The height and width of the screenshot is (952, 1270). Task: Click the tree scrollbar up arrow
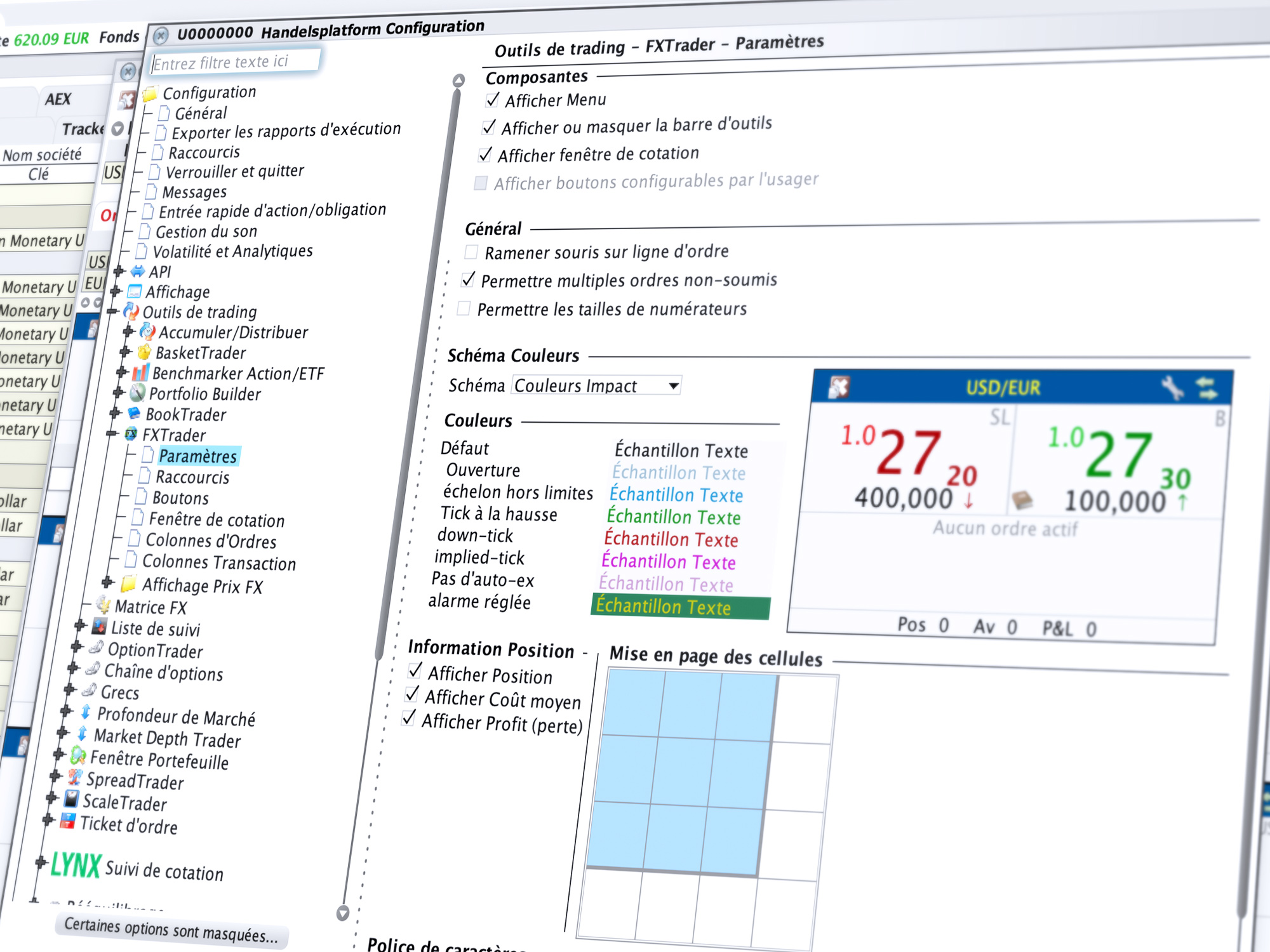pyautogui.click(x=458, y=81)
